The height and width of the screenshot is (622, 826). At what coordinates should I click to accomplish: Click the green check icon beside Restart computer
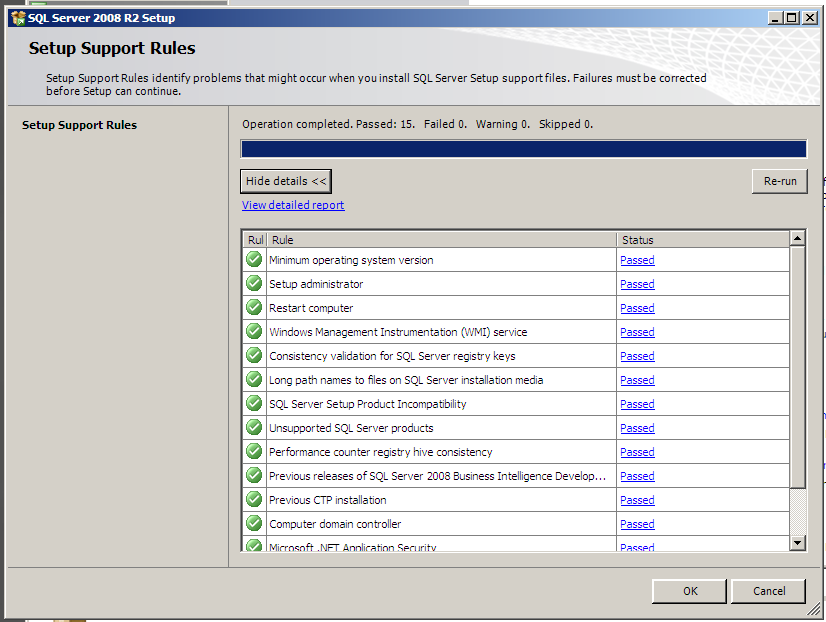254,307
